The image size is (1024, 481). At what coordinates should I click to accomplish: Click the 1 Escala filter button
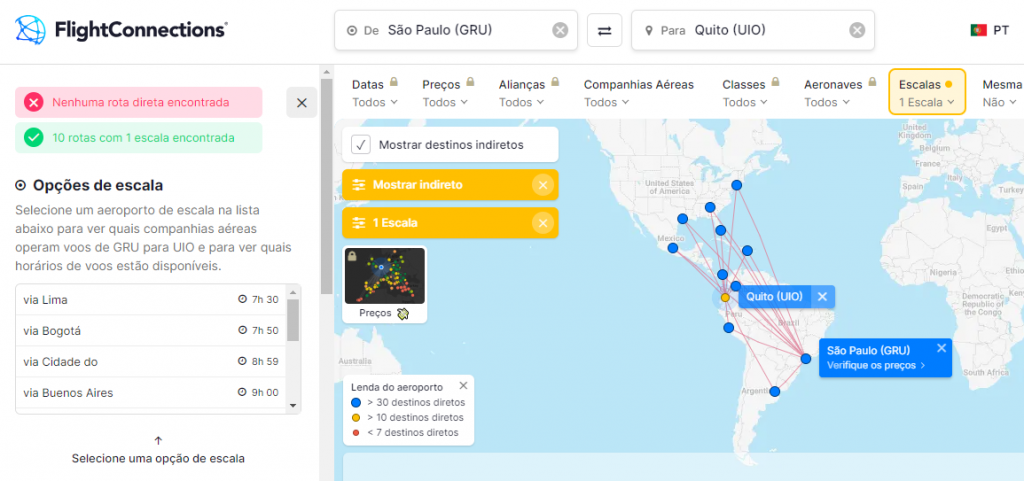(450, 223)
